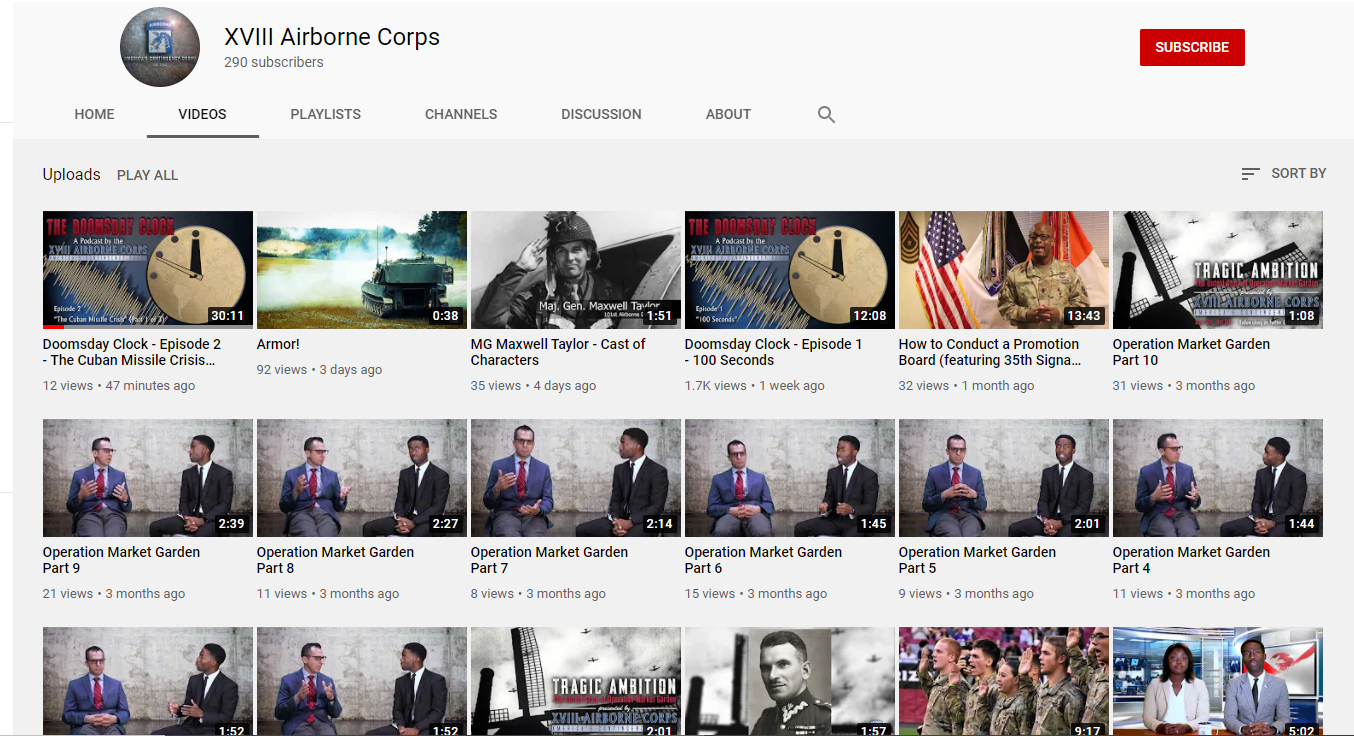Image resolution: width=1354 pixels, height=736 pixels.
Task: Open the soldiers oath 9:17 video thumbnail
Action: [x=1004, y=681]
